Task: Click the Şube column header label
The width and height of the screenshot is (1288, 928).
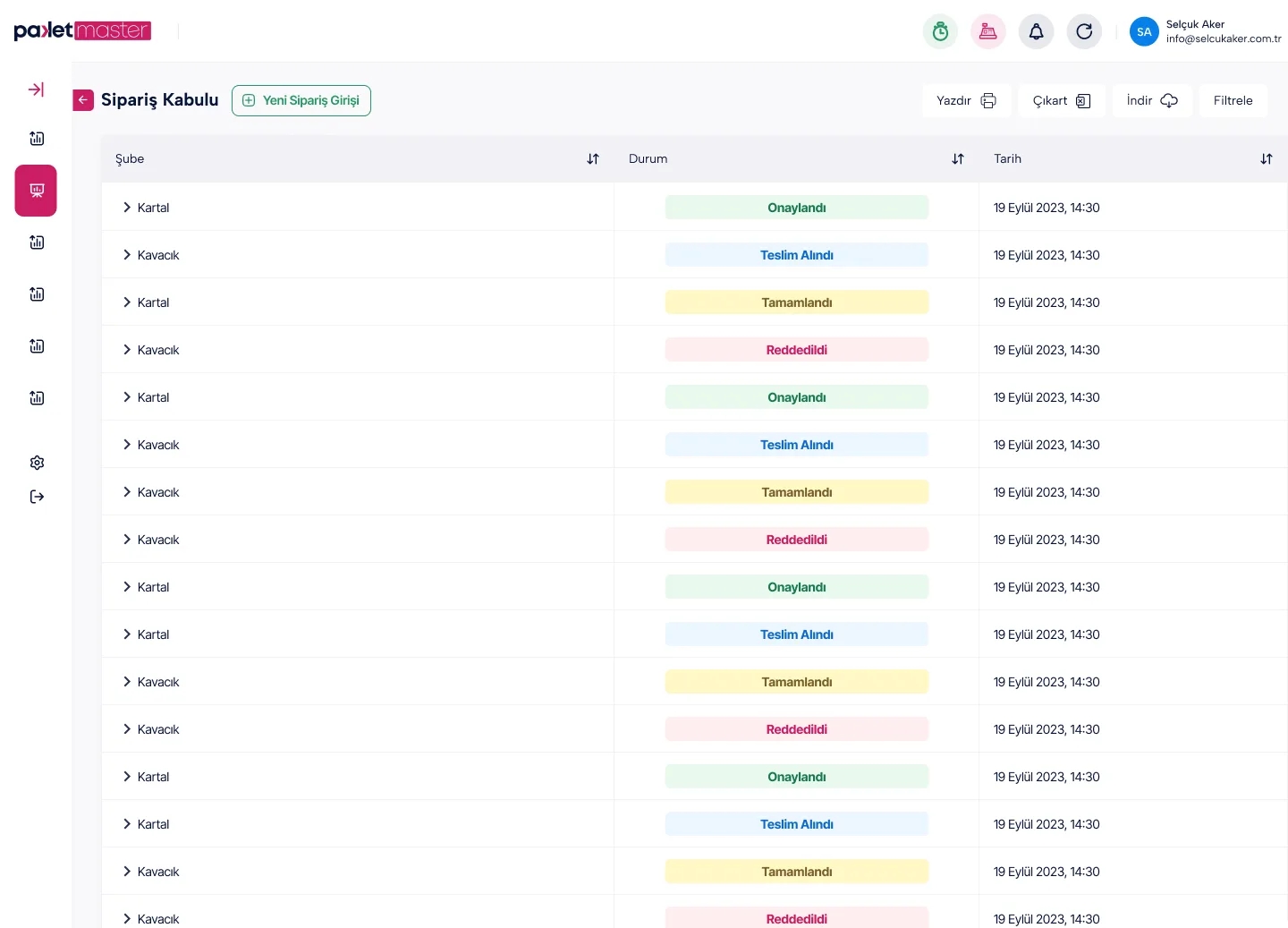Action: [x=130, y=158]
